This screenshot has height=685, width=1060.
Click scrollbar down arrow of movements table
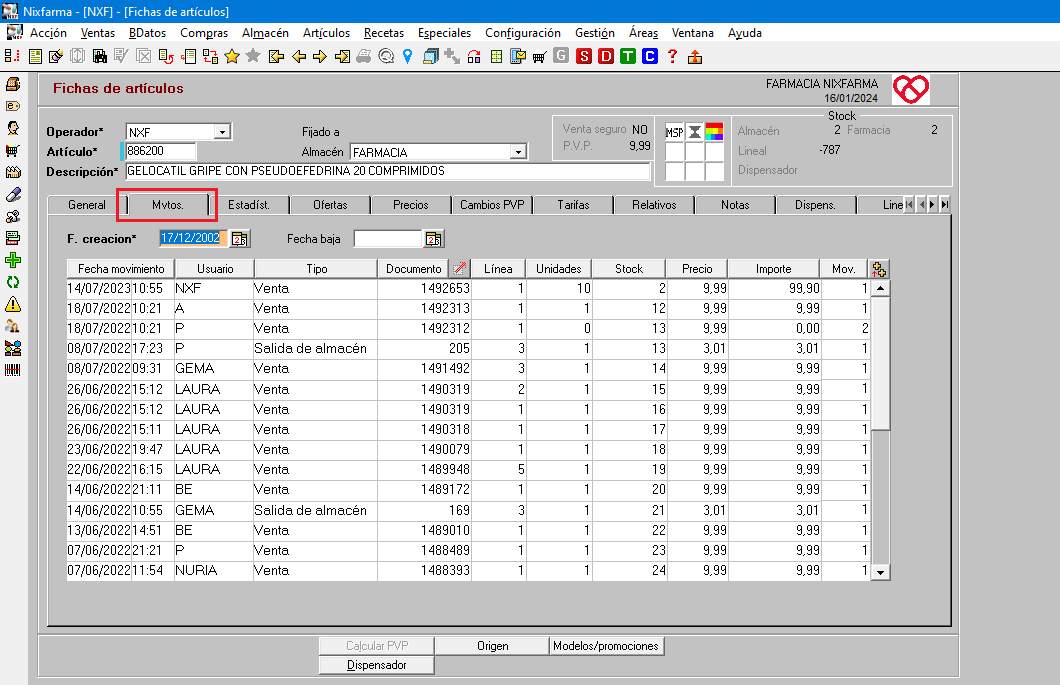880,572
